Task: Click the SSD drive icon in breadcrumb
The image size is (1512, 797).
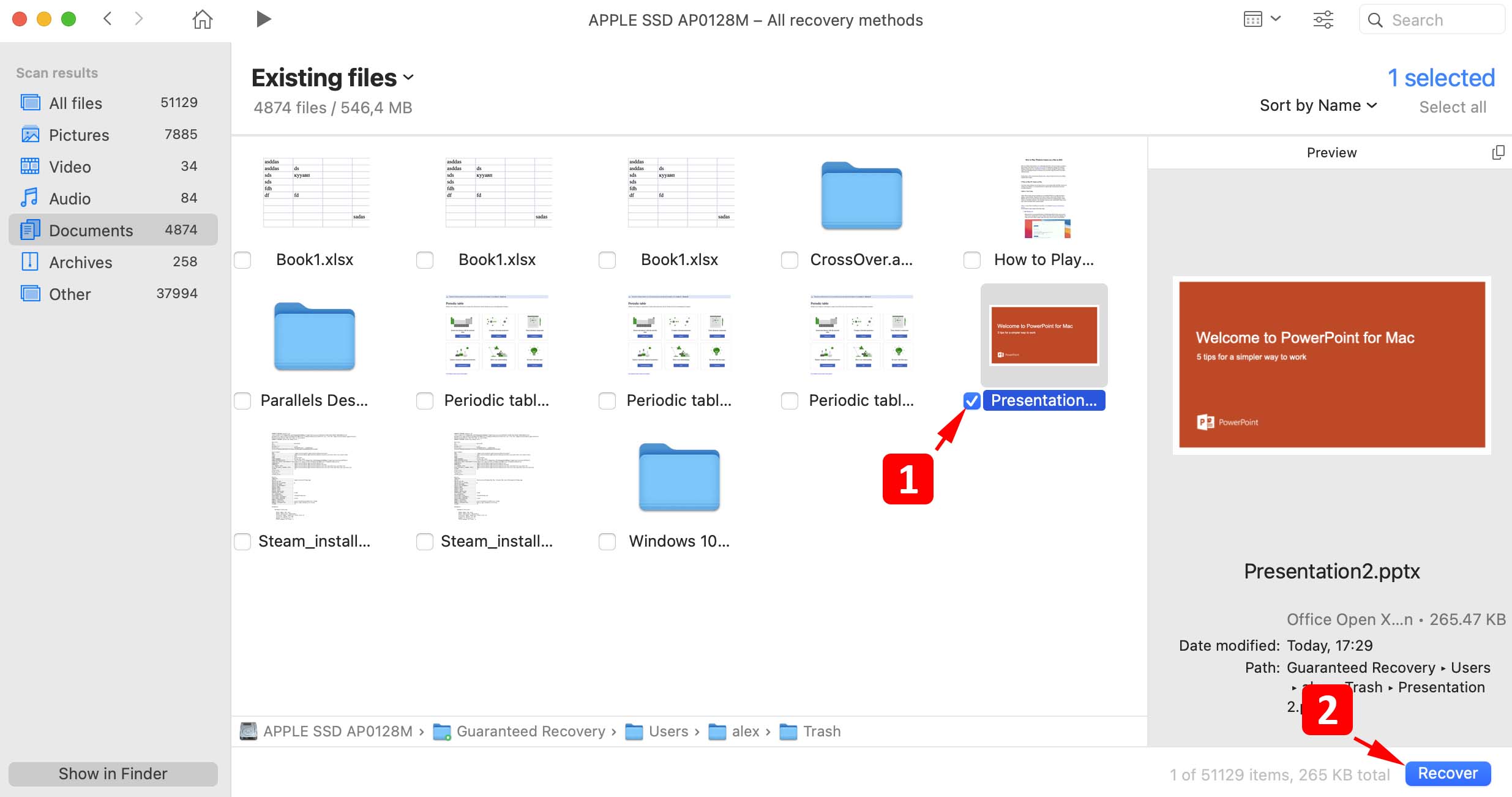Action: point(249,732)
